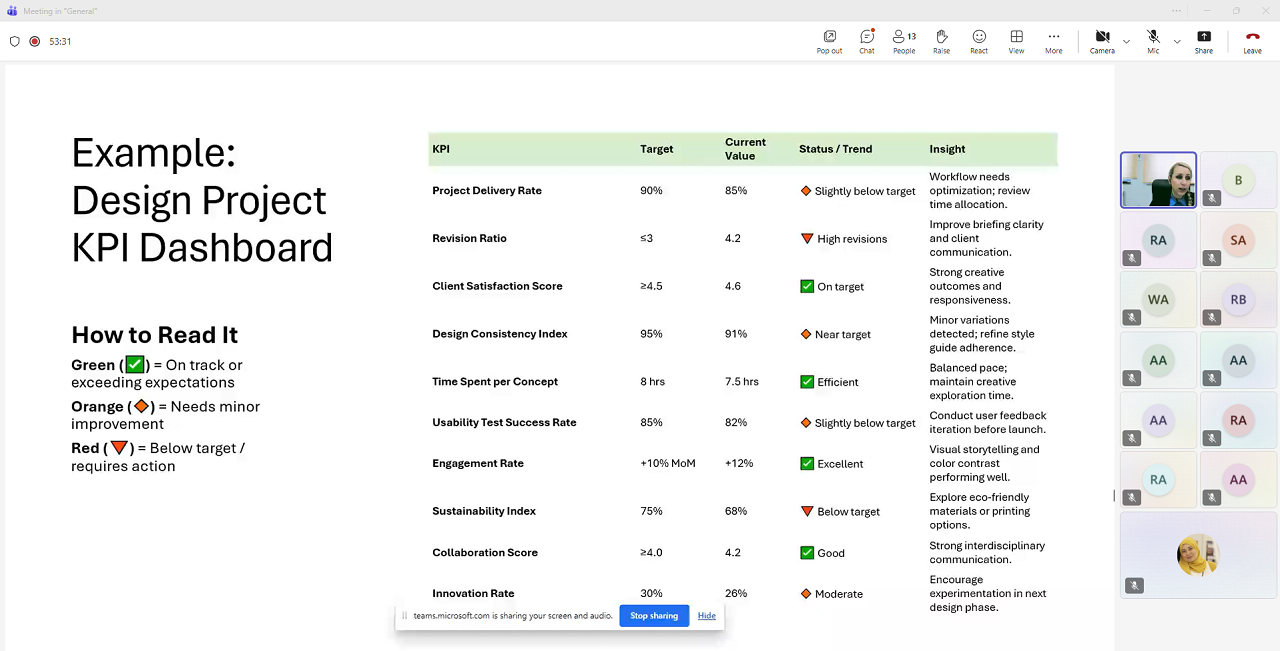Select participant tile SA

coord(1238,240)
